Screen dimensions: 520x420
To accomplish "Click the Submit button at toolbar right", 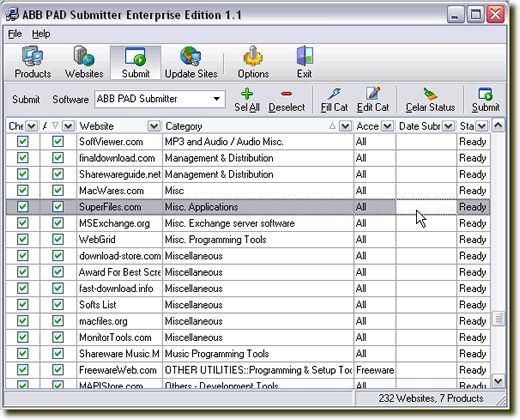I will 485,100.
